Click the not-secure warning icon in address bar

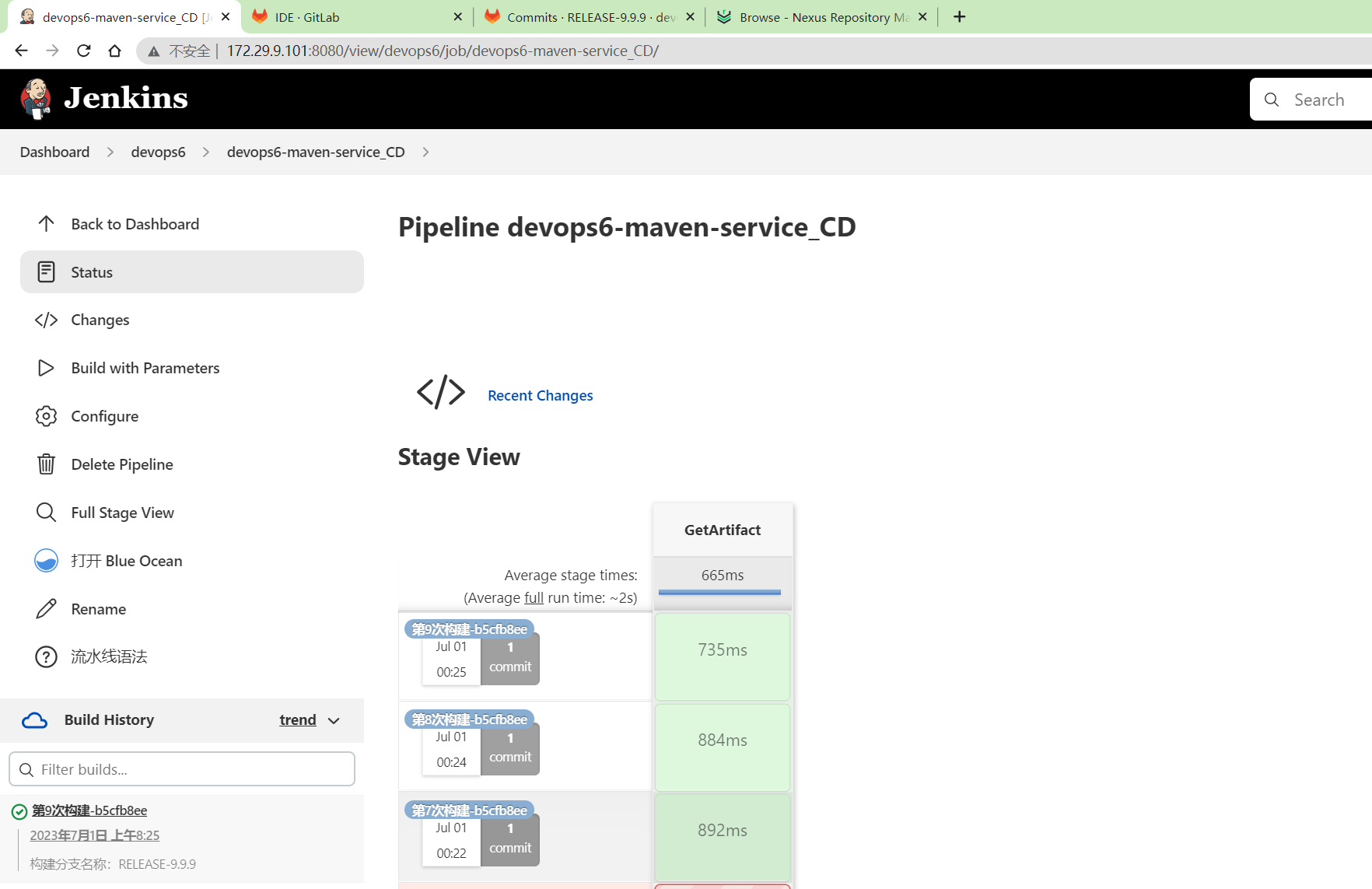pyautogui.click(x=154, y=51)
